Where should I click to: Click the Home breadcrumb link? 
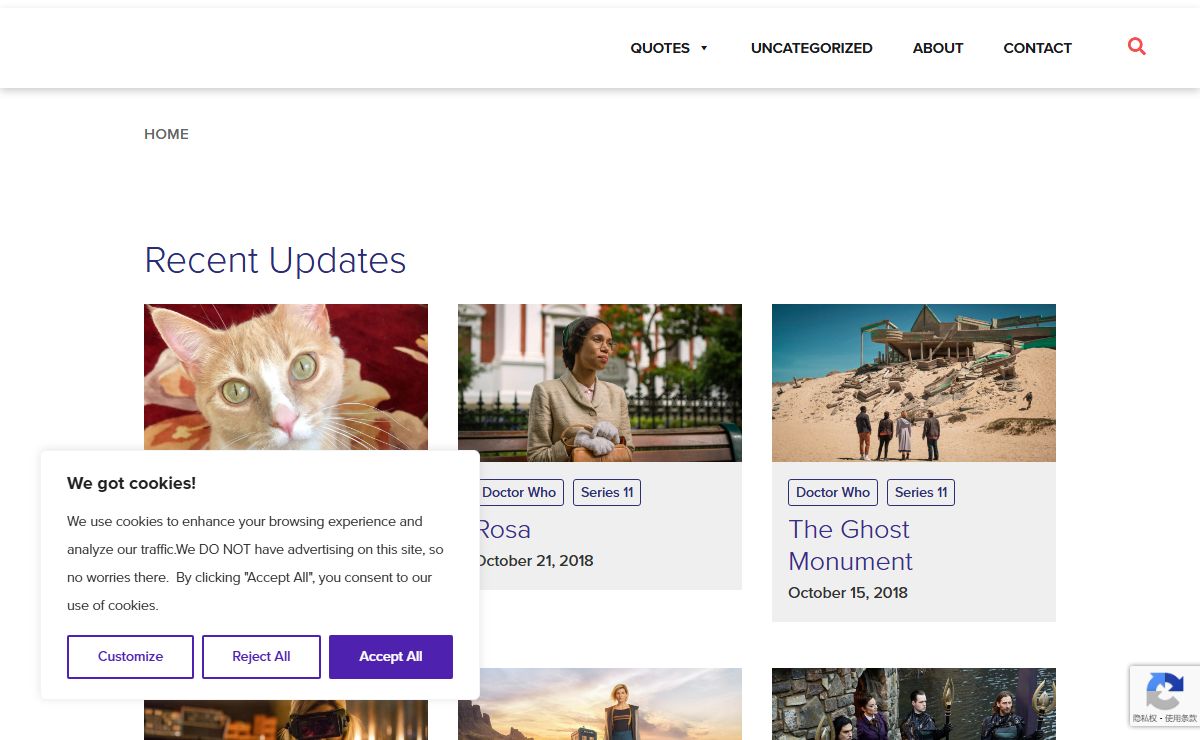[166, 134]
